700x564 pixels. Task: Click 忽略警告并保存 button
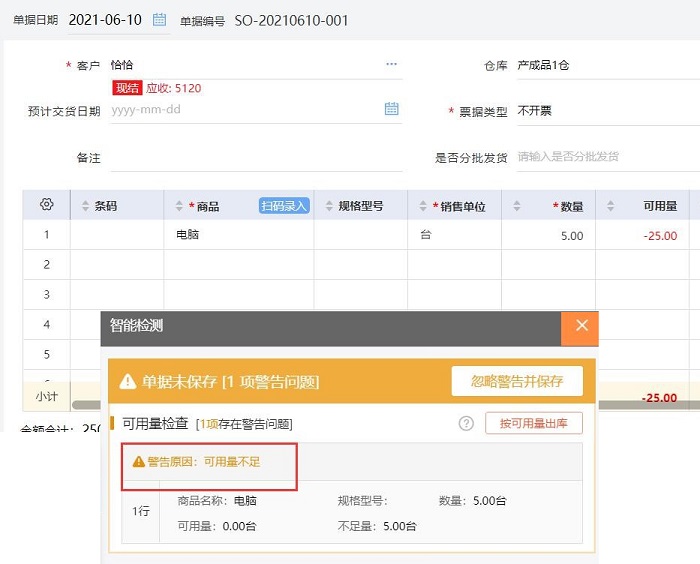(517, 381)
